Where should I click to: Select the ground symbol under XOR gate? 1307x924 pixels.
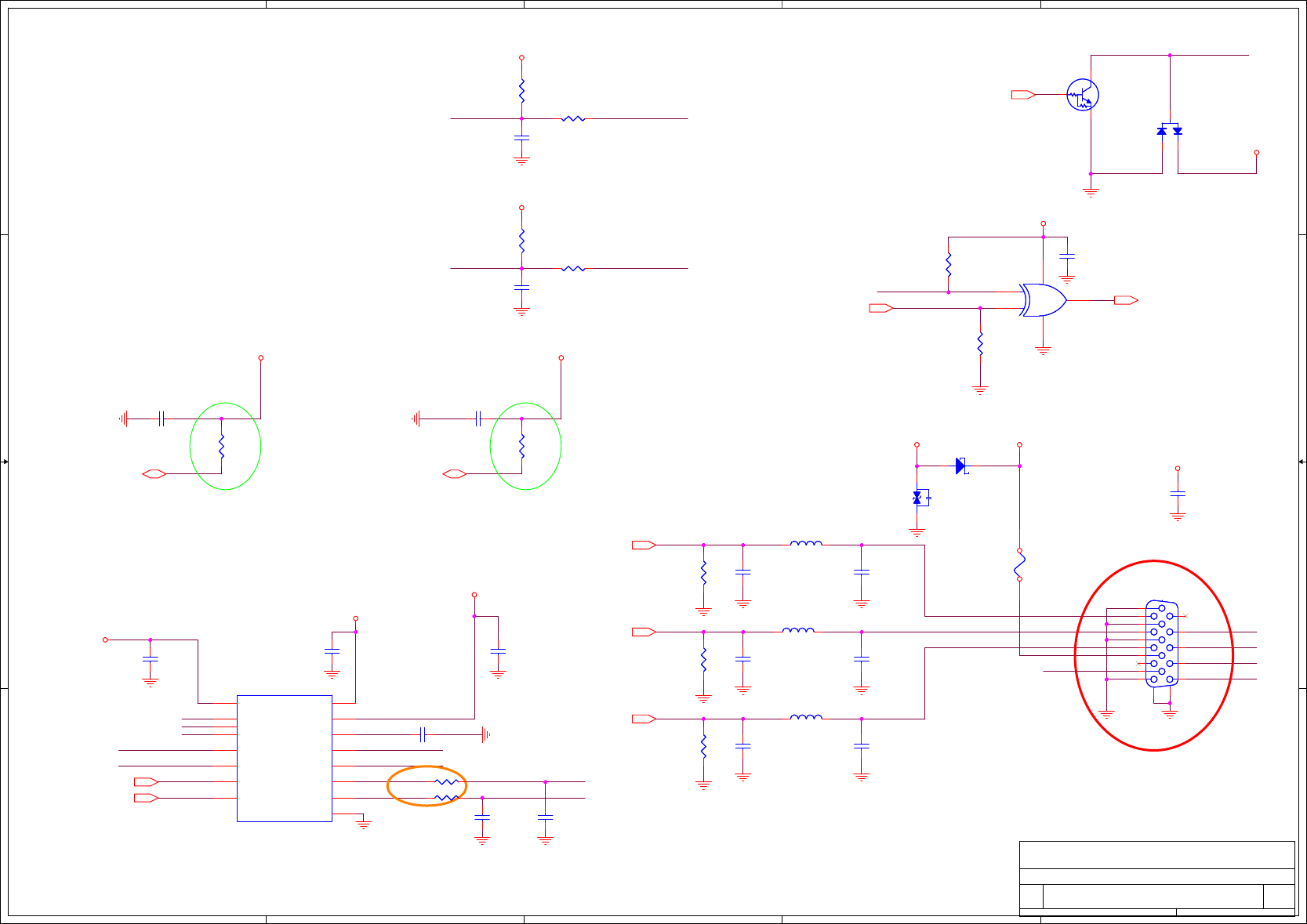[x=1043, y=350]
